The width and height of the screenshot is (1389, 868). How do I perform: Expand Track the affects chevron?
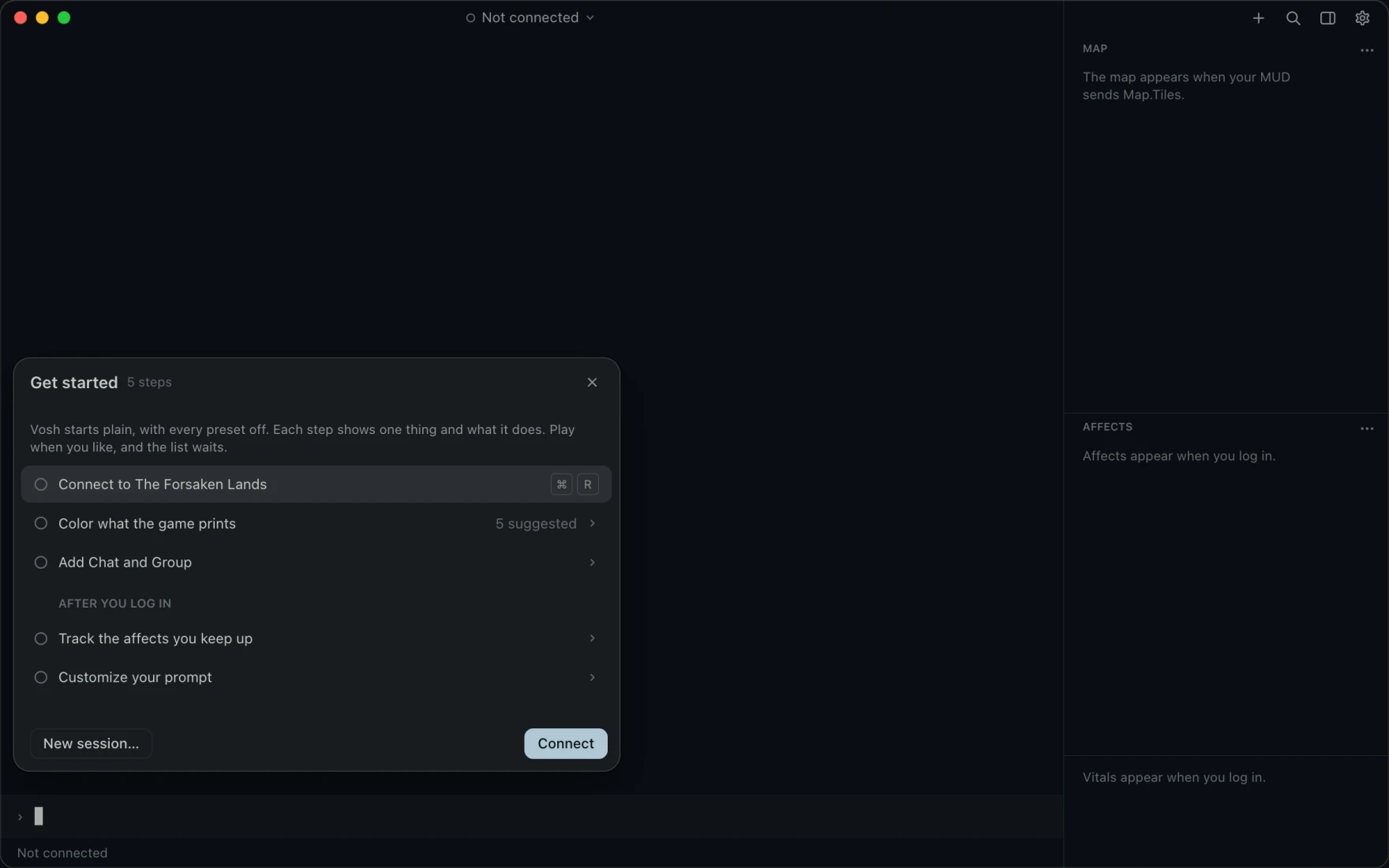tap(592, 638)
